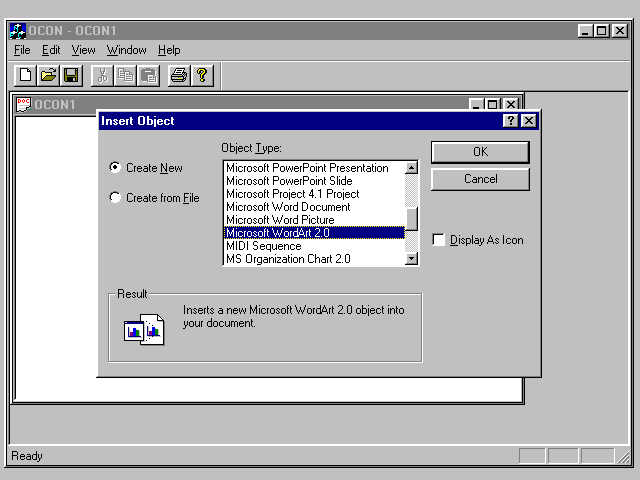Choose Microsoft Word Document from the list
The width and height of the screenshot is (640, 480).
(x=279, y=207)
